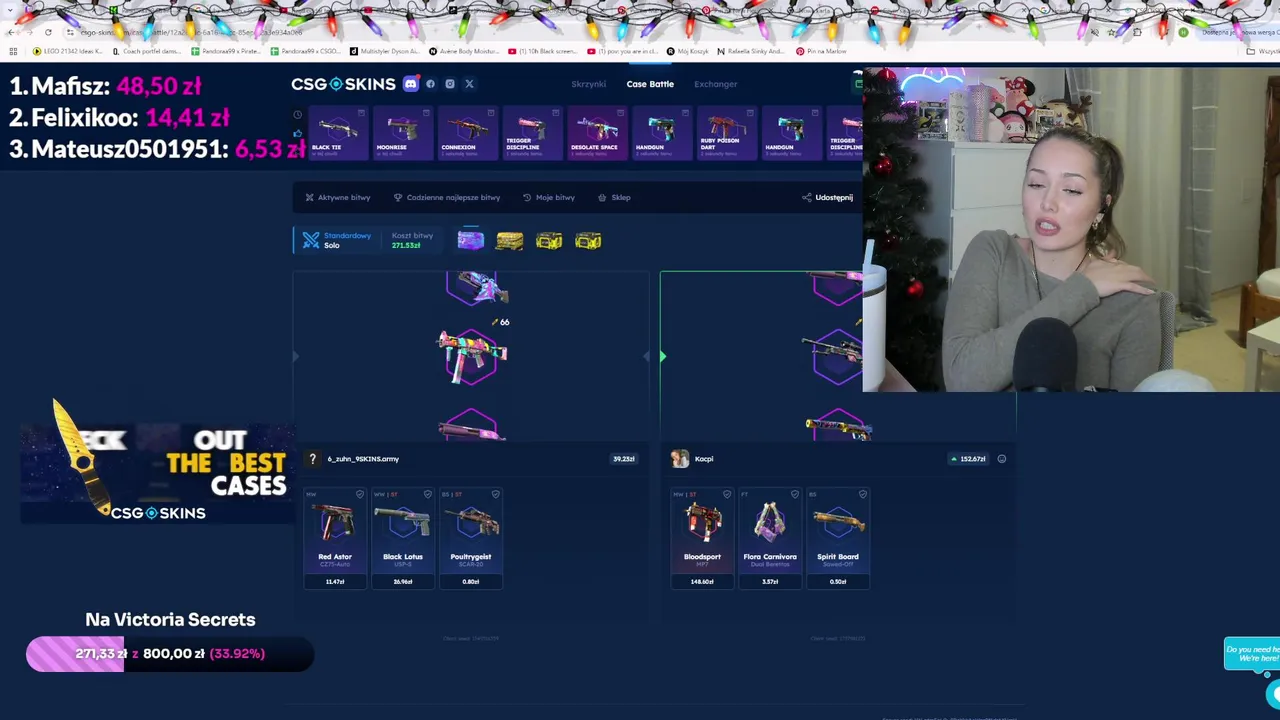Open Kacpi player name
This screenshot has height=720, width=1280.
click(704, 459)
